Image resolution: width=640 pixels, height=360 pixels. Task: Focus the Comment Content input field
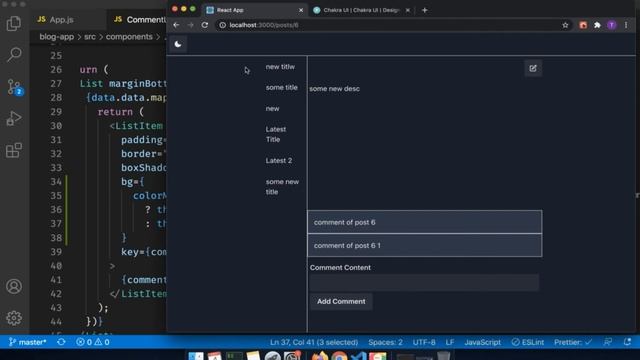[x=424, y=282]
